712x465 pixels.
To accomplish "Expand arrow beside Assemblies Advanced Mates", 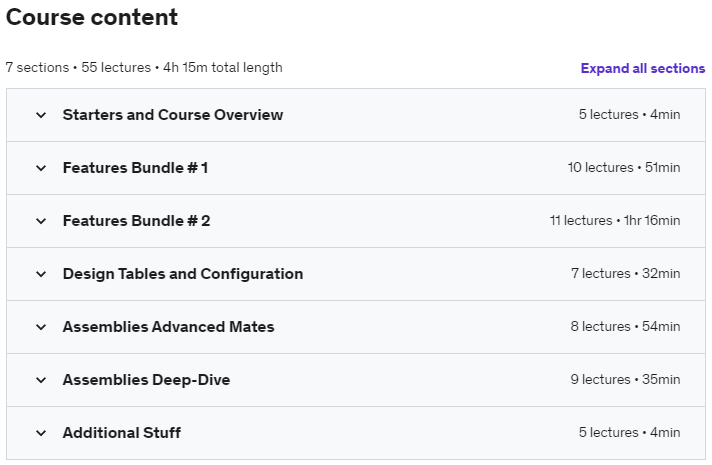I will (41, 327).
